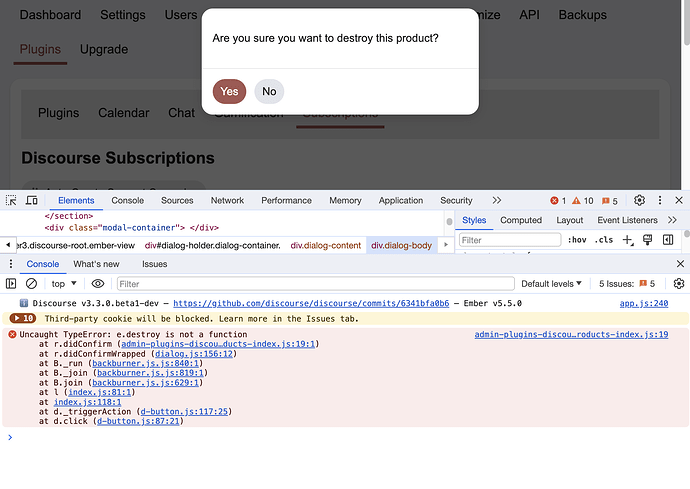This screenshot has height=489, width=690.
Task: Open DevTools settings gear
Action: pyautogui.click(x=639, y=201)
